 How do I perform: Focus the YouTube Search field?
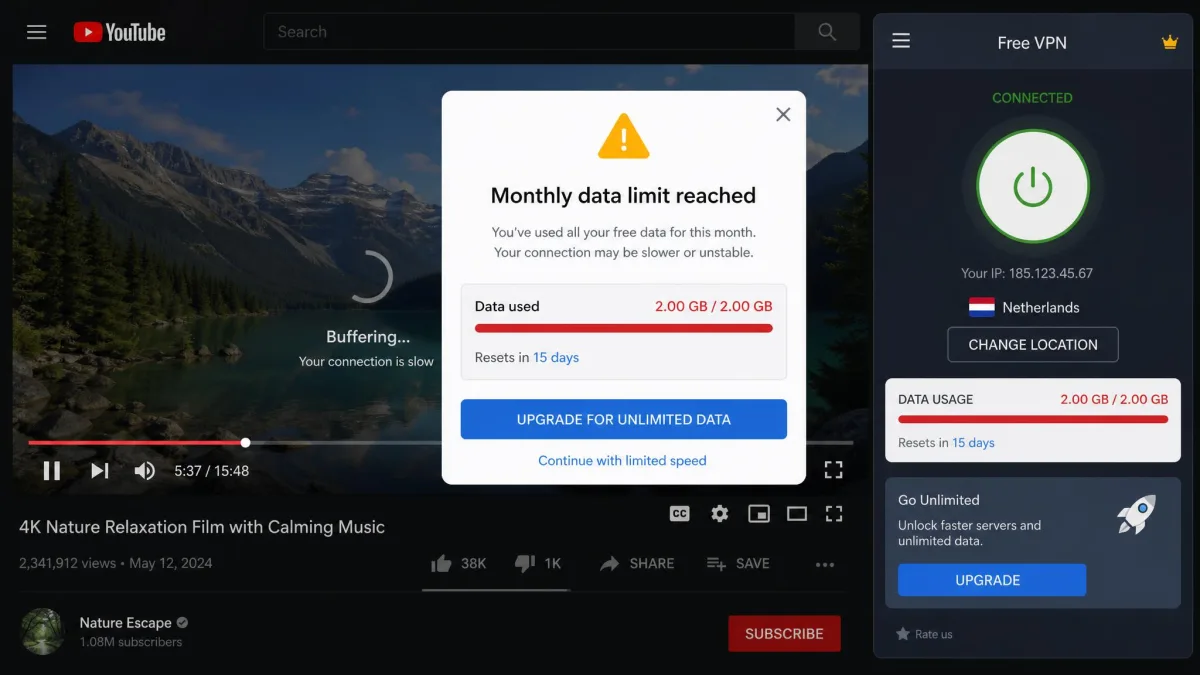click(x=529, y=32)
